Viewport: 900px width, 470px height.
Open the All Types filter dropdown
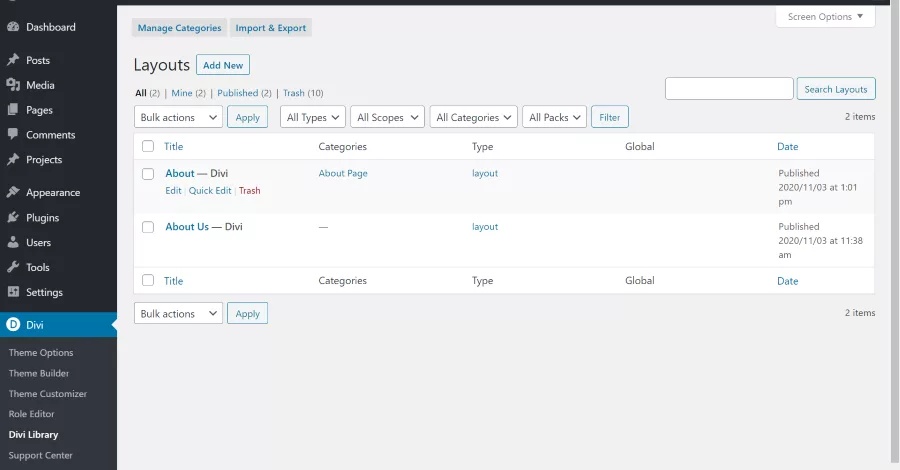(x=313, y=117)
